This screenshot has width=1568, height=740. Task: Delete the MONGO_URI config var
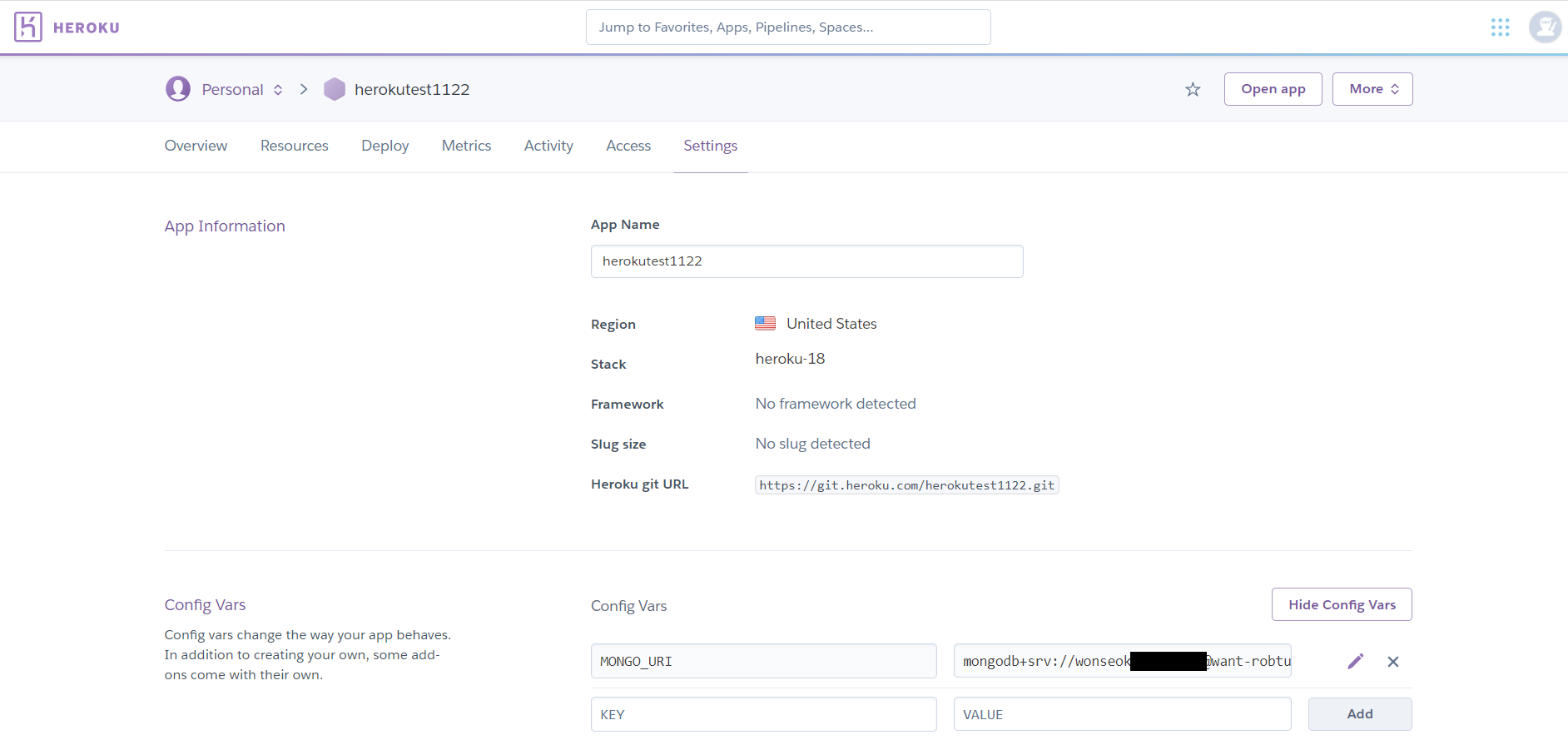tap(1393, 662)
